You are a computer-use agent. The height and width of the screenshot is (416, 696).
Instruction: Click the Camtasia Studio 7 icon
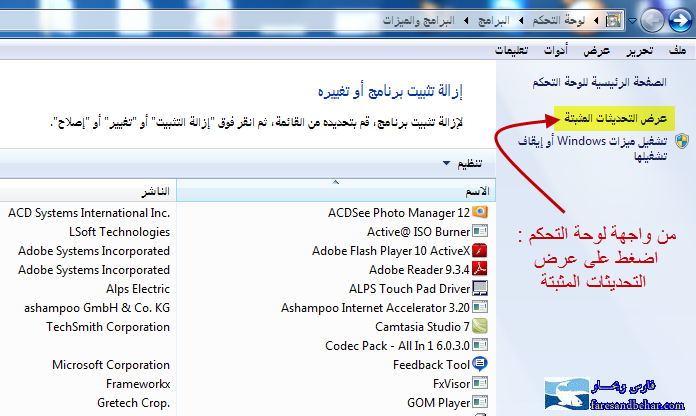480,327
